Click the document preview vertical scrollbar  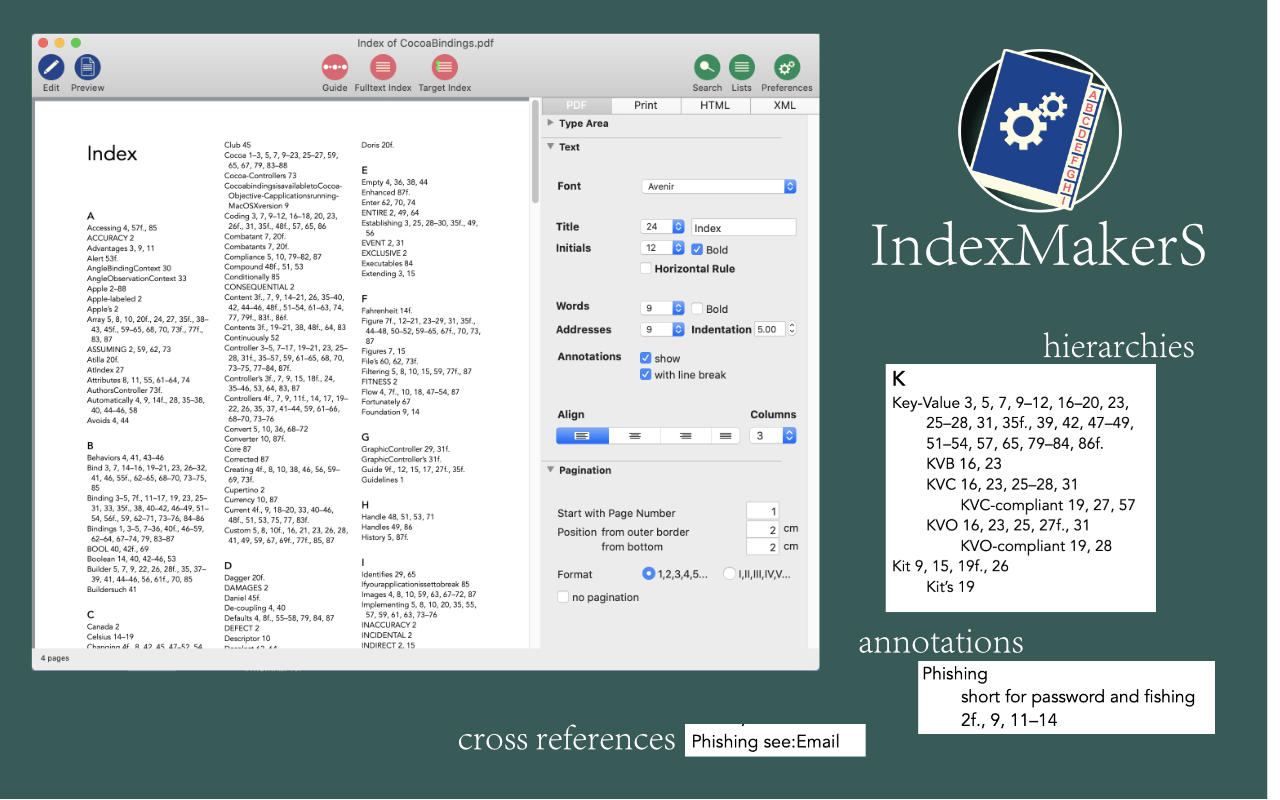535,150
